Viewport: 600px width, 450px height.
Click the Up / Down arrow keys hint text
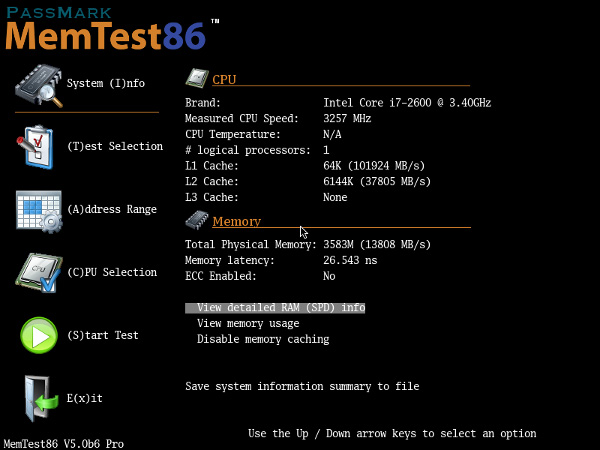tap(392, 434)
